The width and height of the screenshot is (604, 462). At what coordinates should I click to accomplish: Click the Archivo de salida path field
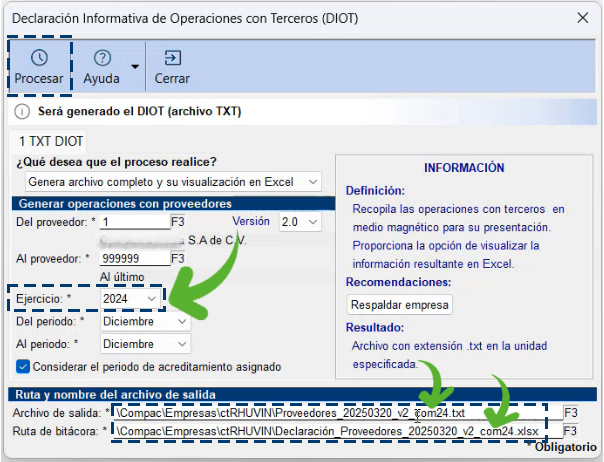335,412
